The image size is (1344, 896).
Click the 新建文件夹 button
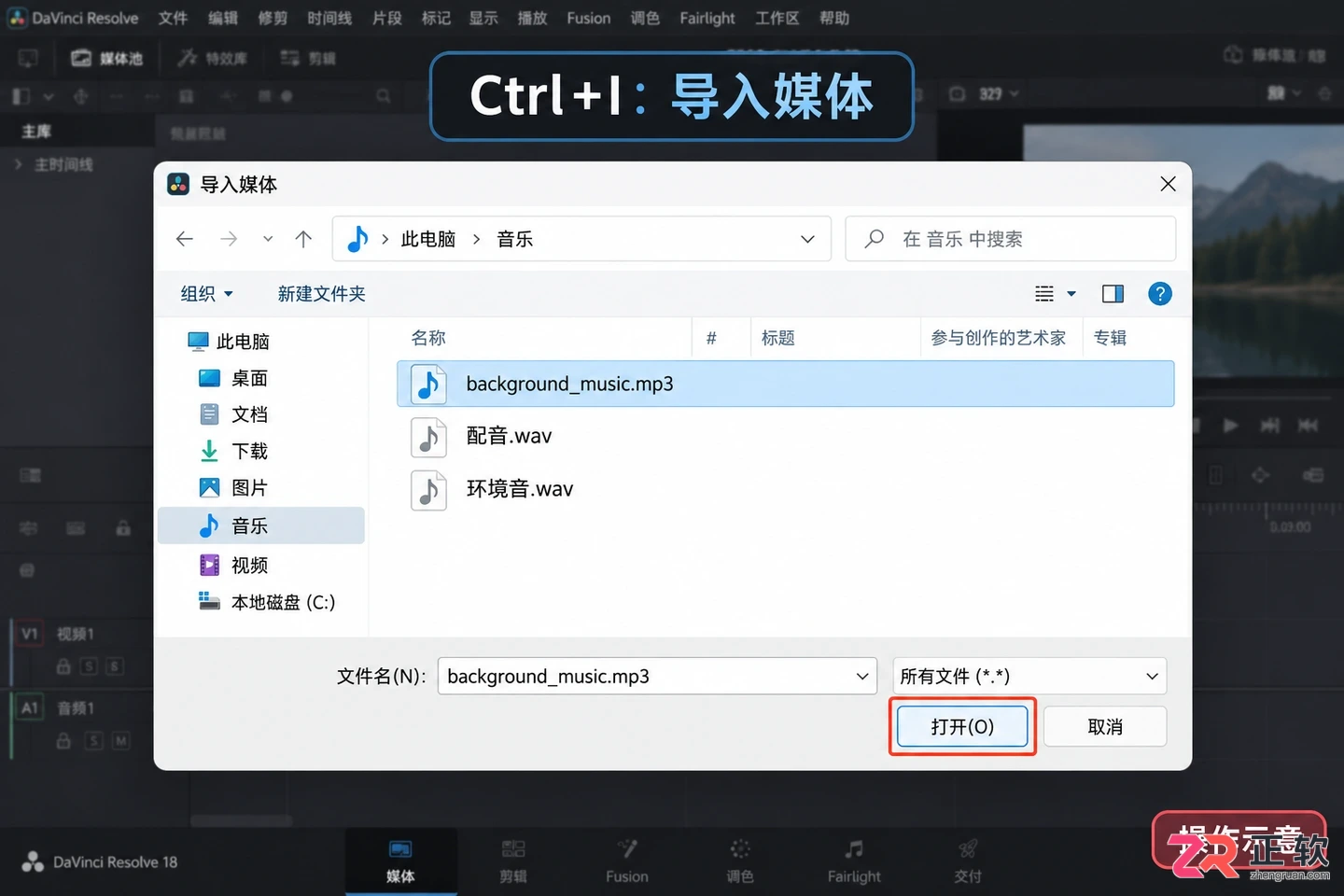click(321, 294)
